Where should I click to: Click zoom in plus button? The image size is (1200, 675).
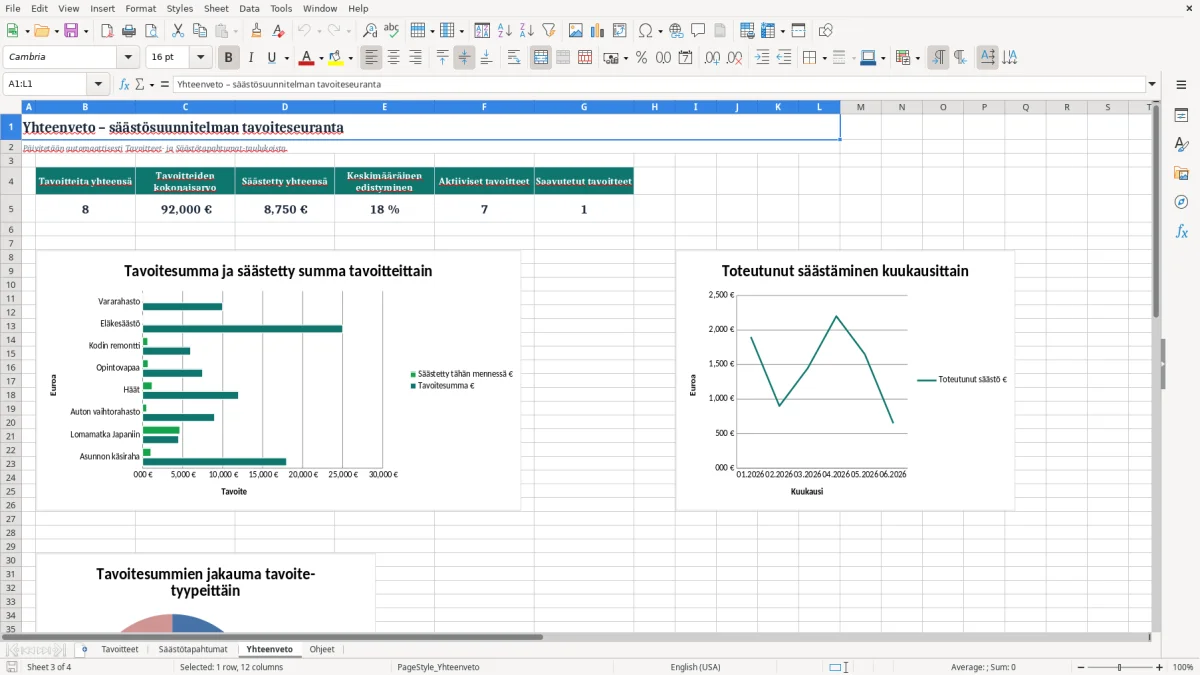1160,667
